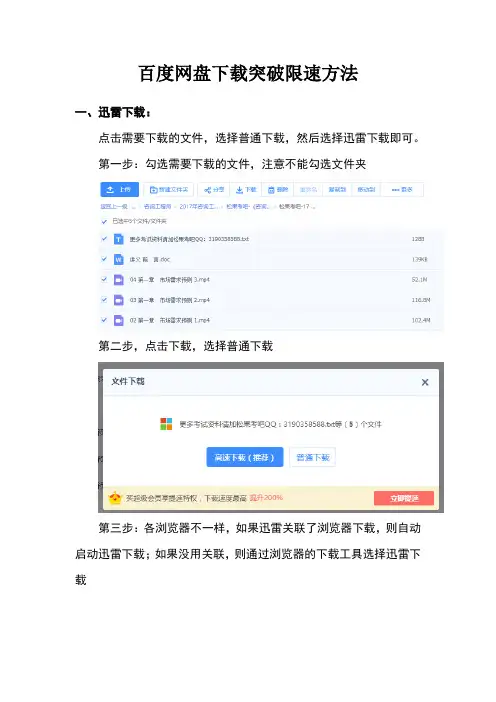
Task: Uncheck the select-all files checkbox
Action: click(x=104, y=221)
